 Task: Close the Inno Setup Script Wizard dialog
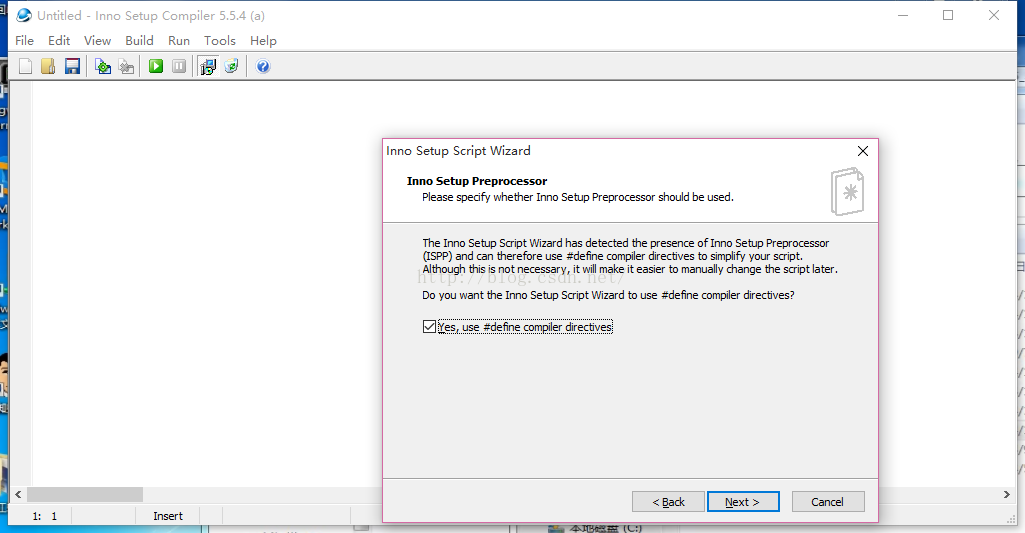tap(863, 151)
